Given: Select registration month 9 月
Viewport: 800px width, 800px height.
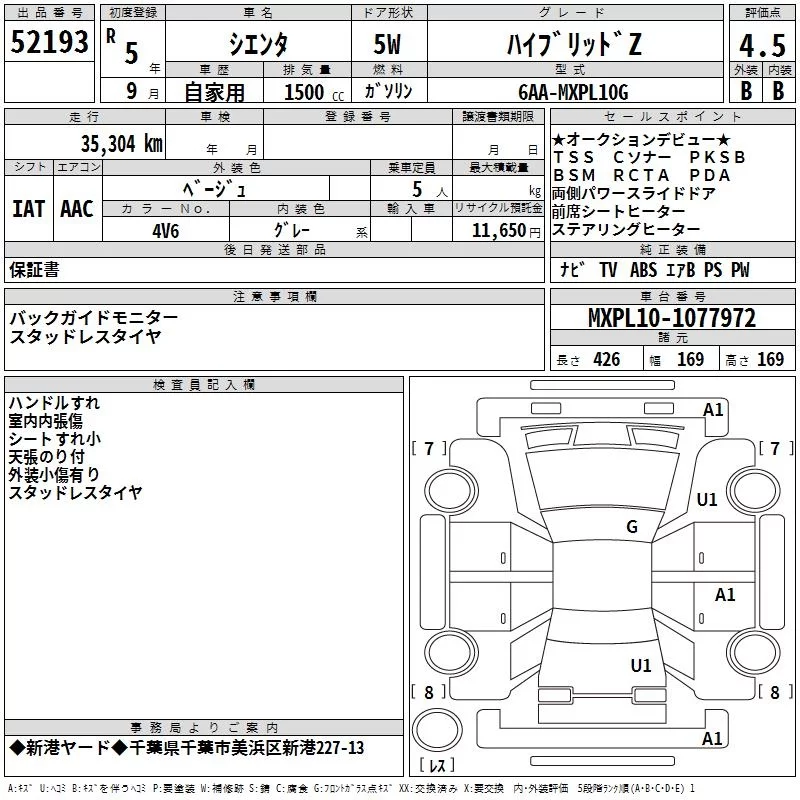Looking at the screenshot, I should (142, 91).
